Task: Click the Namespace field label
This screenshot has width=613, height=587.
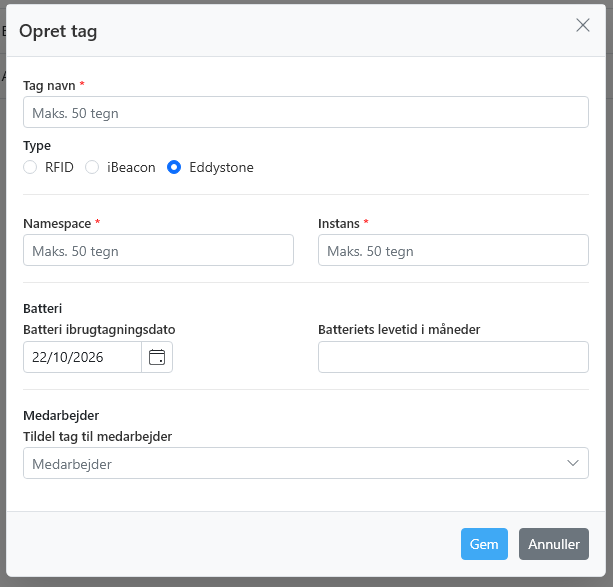Action: (57, 223)
